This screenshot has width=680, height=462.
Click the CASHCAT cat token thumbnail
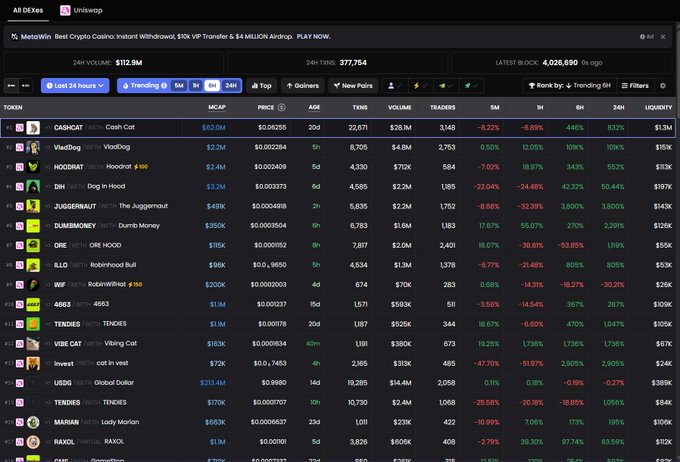(x=33, y=128)
